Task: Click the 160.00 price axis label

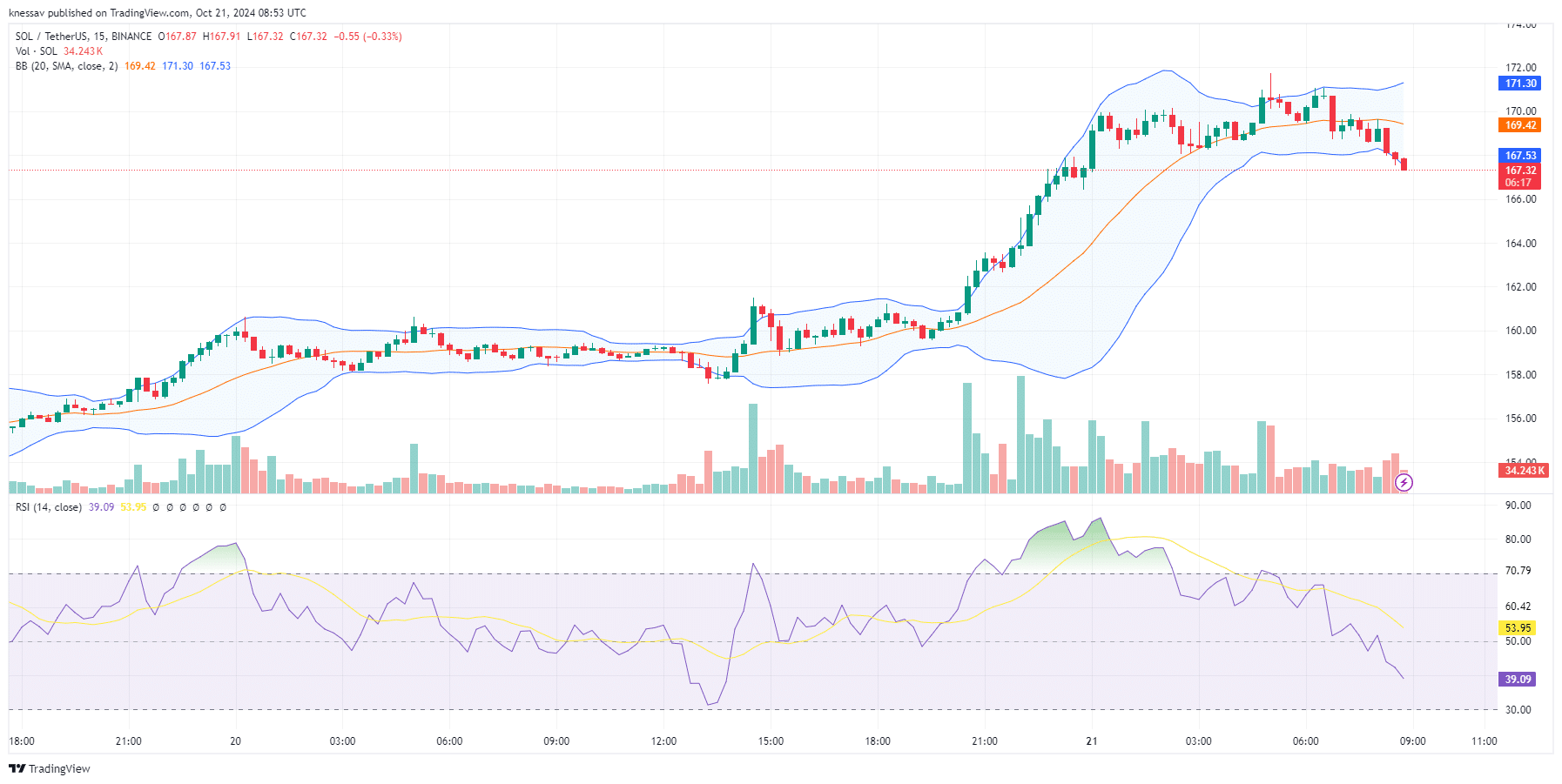Action: [x=1521, y=331]
